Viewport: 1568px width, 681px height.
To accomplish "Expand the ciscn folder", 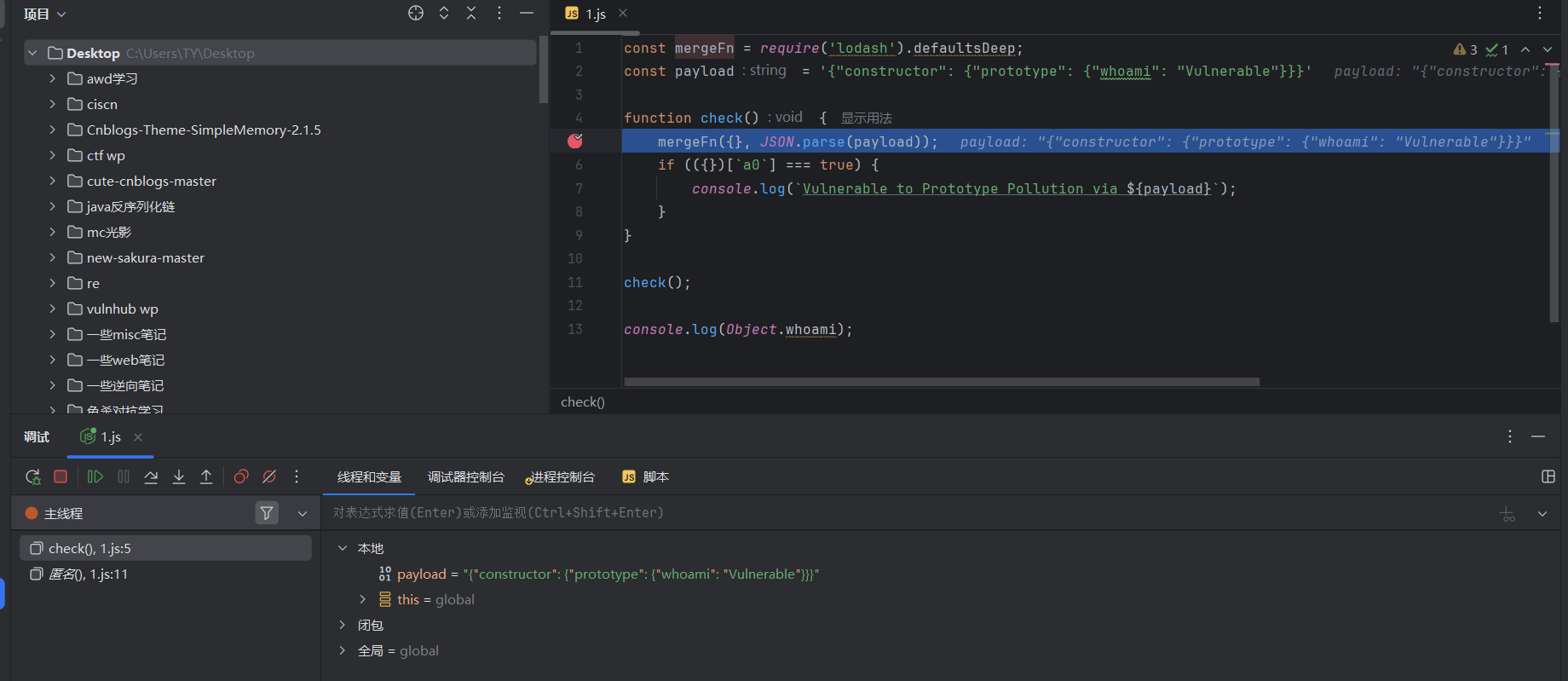I will pos(52,104).
